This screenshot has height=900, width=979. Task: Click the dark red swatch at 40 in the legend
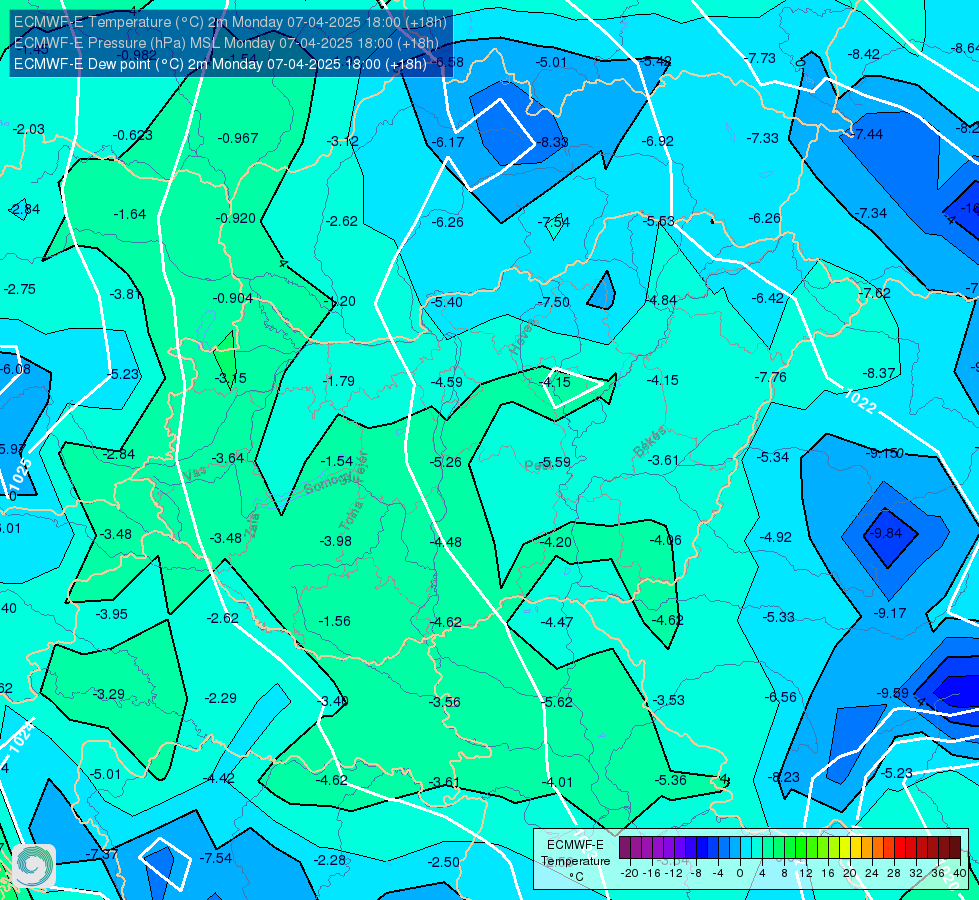955,848
